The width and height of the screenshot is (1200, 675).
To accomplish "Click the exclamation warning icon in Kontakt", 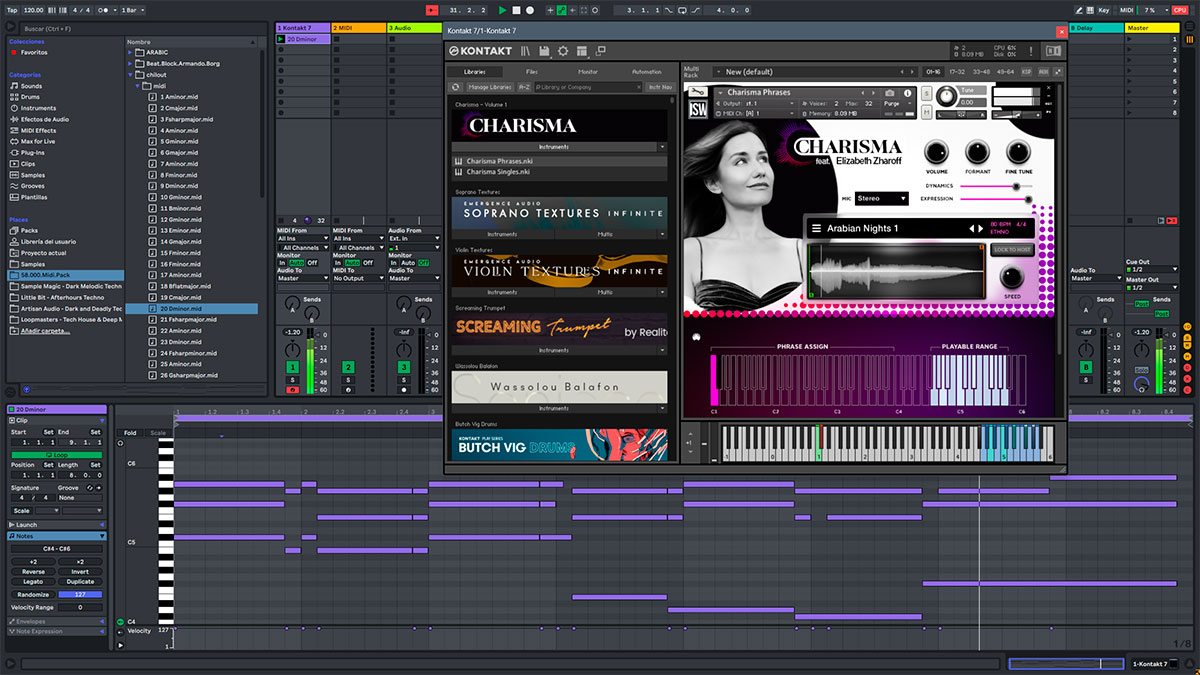I will [1030, 51].
